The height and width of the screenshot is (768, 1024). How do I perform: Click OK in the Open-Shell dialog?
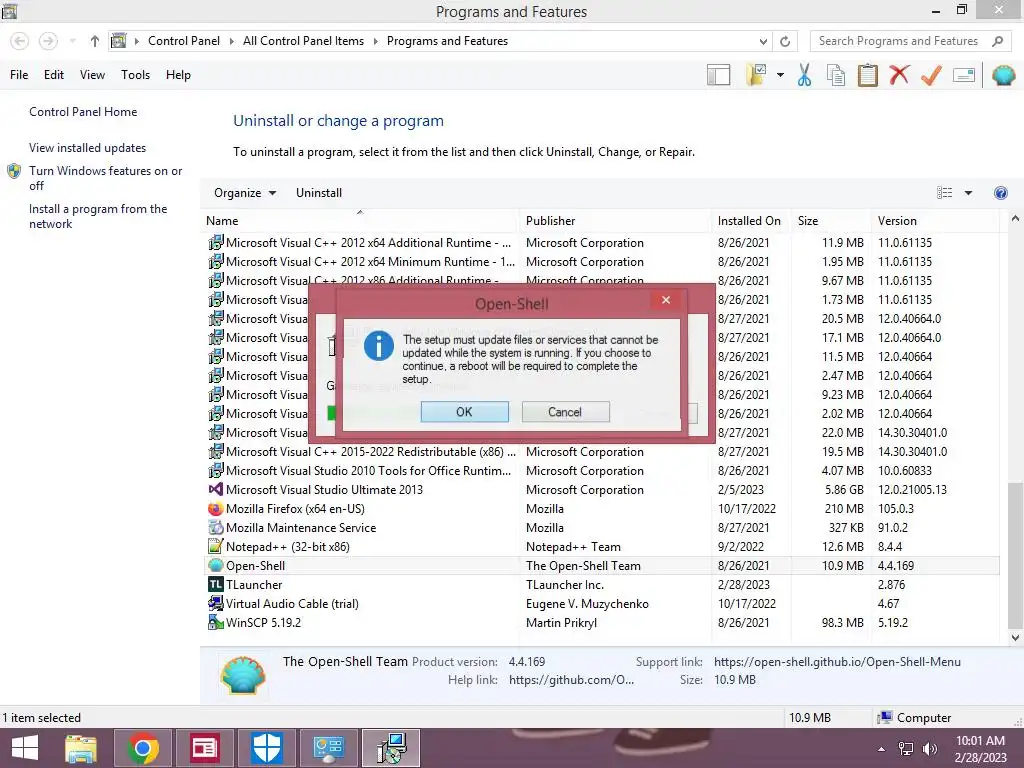pos(464,412)
